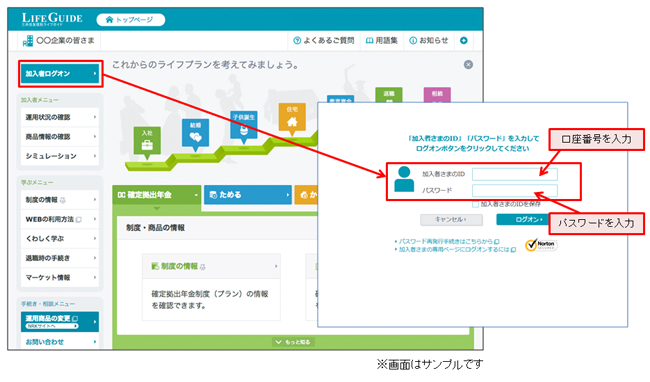650x382 pixels.
Task: Check 加入者さまのIDを保存 checkbox
Action: [475, 204]
